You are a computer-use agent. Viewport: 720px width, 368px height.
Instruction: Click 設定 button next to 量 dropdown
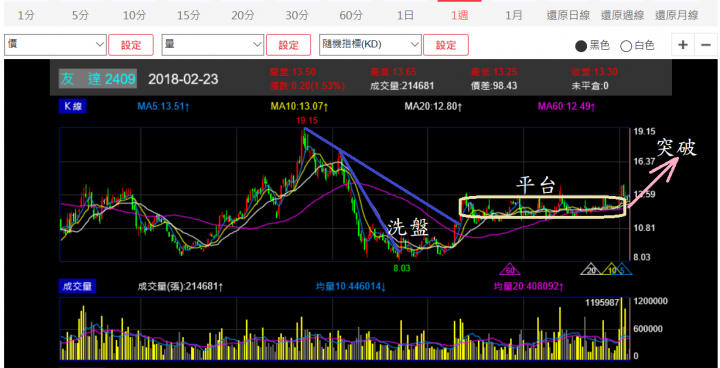(288, 45)
